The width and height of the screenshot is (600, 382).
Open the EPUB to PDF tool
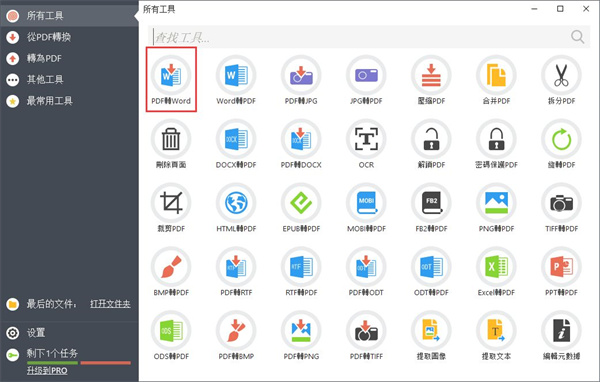tap(301, 207)
